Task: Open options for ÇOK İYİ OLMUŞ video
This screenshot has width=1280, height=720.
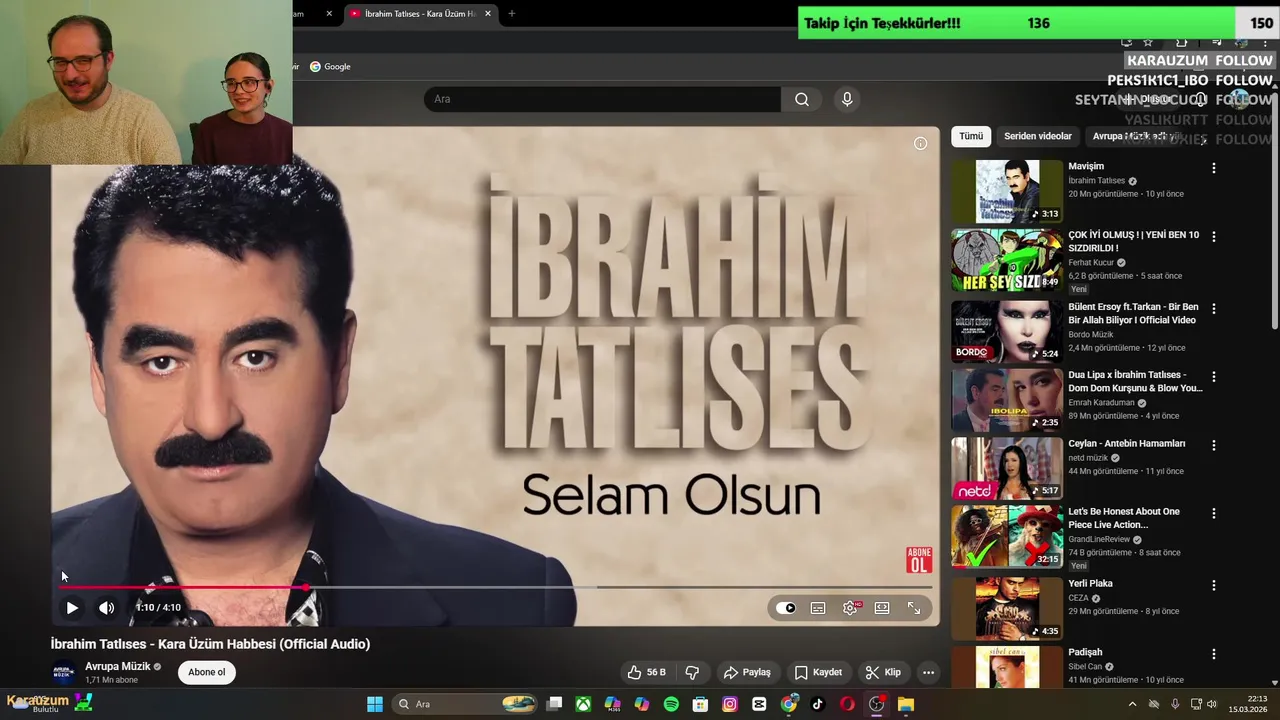Action: (1214, 237)
